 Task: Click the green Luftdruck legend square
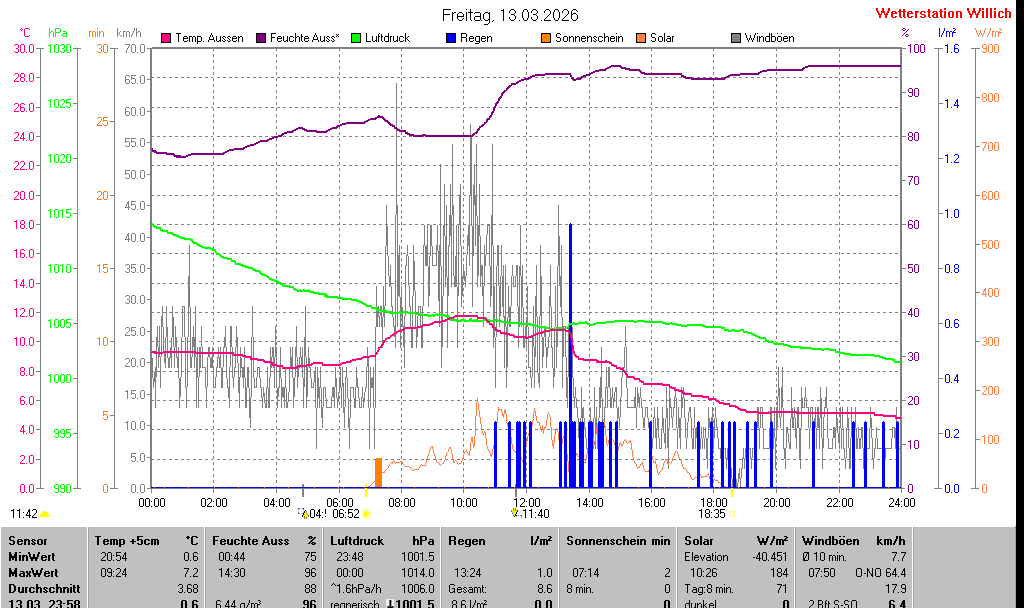click(x=356, y=38)
